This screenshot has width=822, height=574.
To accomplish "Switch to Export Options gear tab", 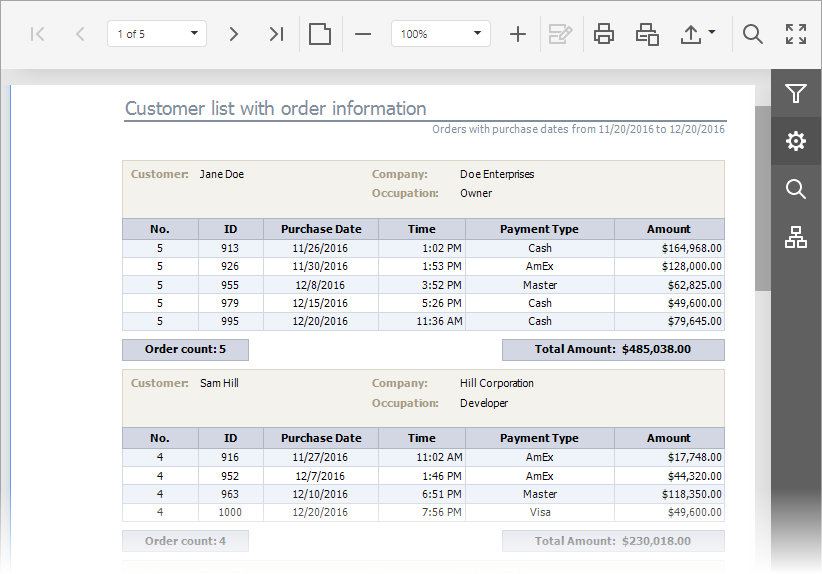I will [x=796, y=141].
